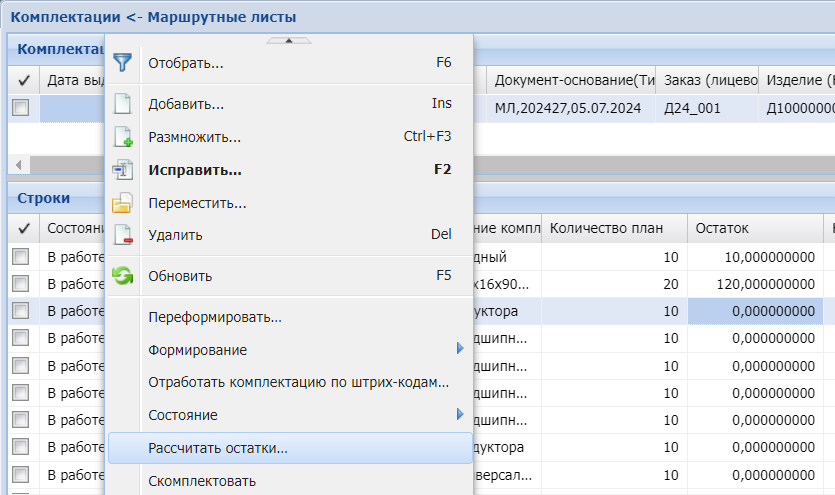Click the duplicate page icon for Размножить
The height and width of the screenshot is (495, 835).
coord(122,137)
